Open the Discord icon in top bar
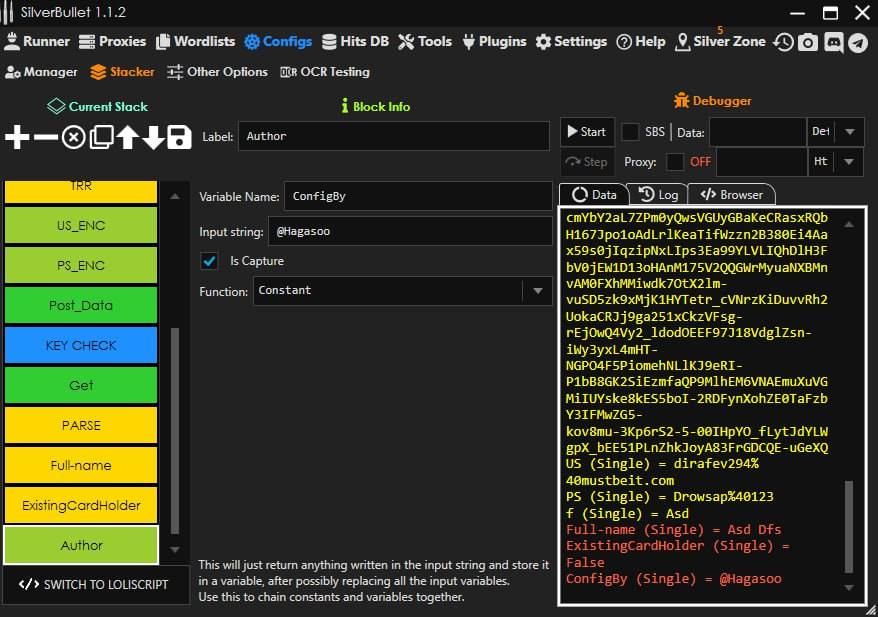The height and width of the screenshot is (617, 878). tap(833, 42)
